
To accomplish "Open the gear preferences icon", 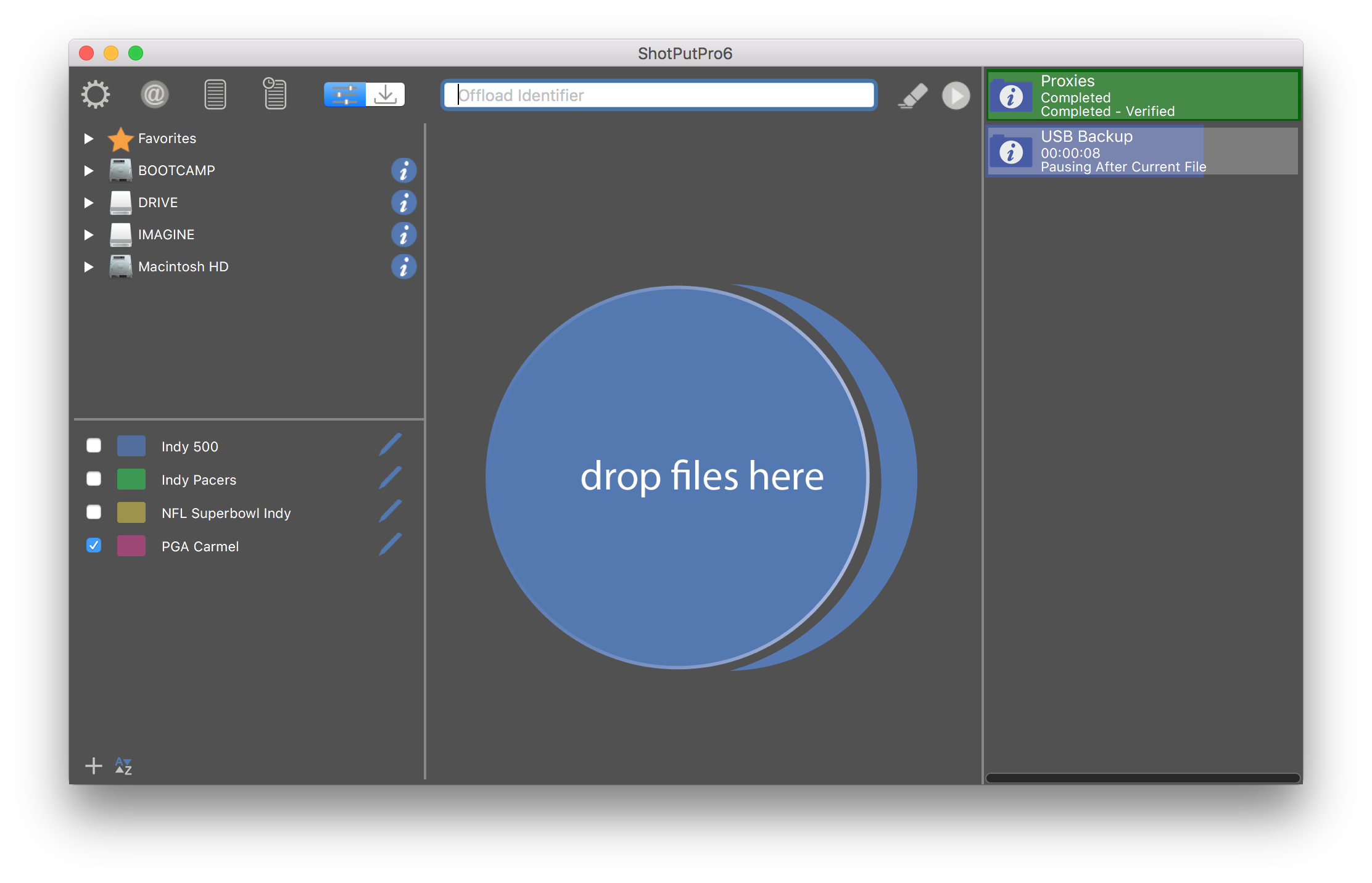I will [96, 95].
